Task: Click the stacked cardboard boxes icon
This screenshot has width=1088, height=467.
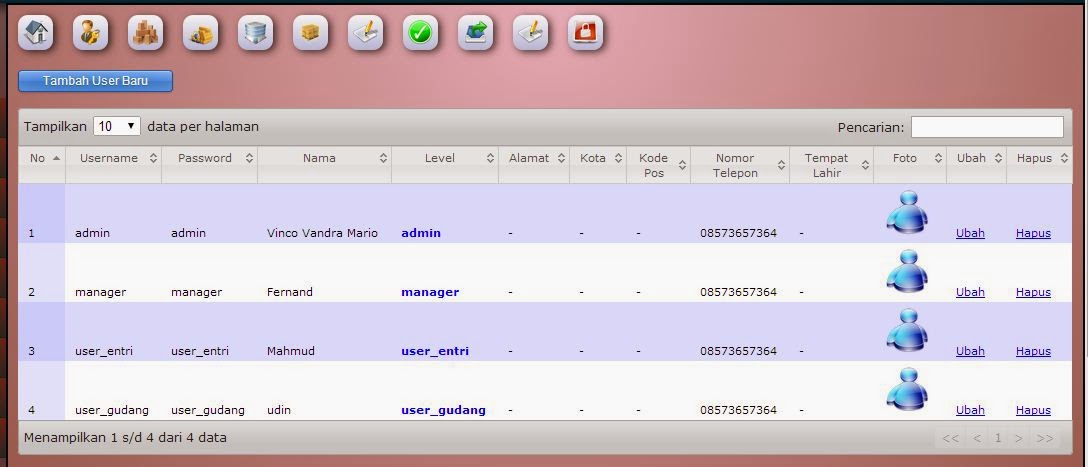Action: pos(146,33)
